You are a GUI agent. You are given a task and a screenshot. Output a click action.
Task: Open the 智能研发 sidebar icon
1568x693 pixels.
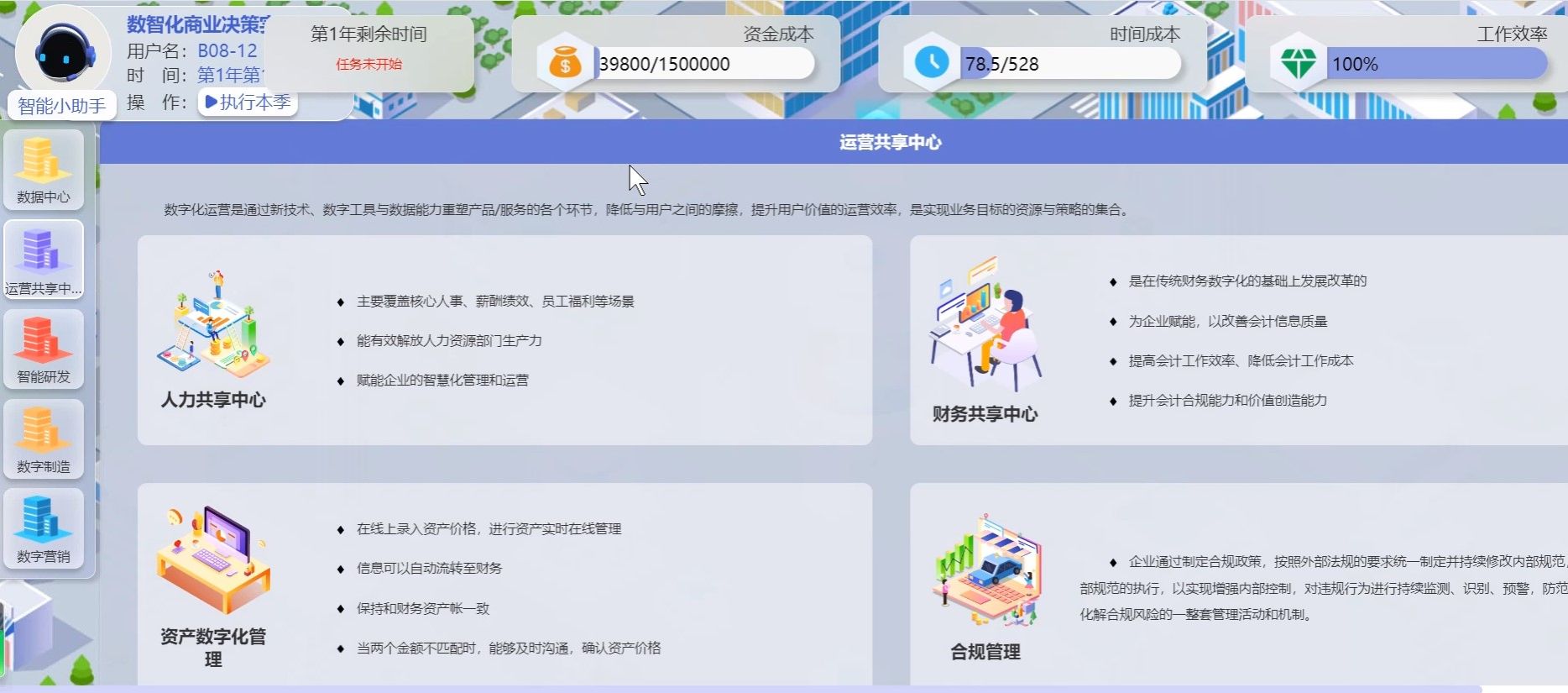[x=44, y=349]
